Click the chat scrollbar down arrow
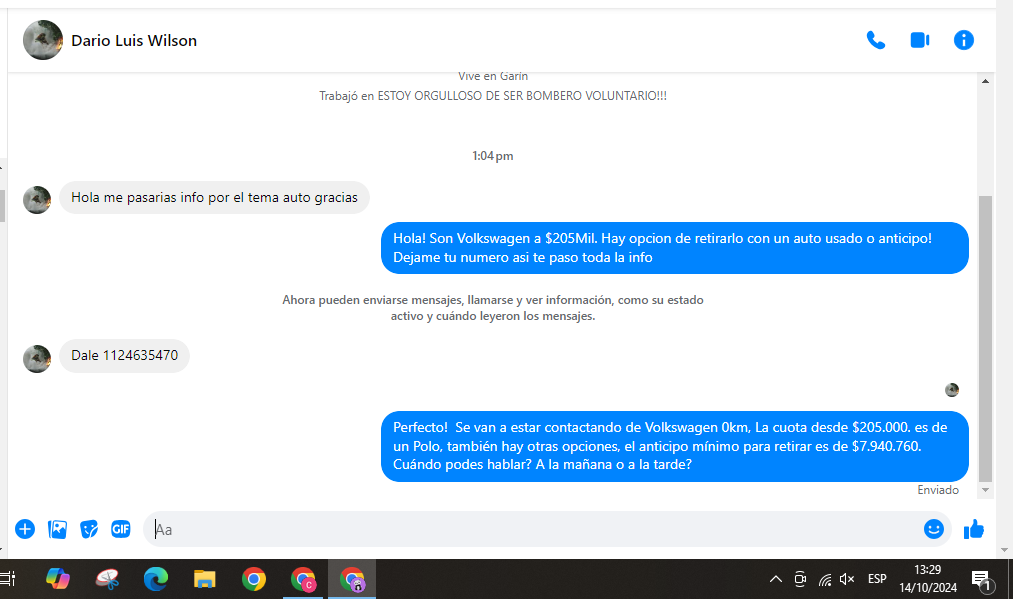The height and width of the screenshot is (599, 1013). 985,490
